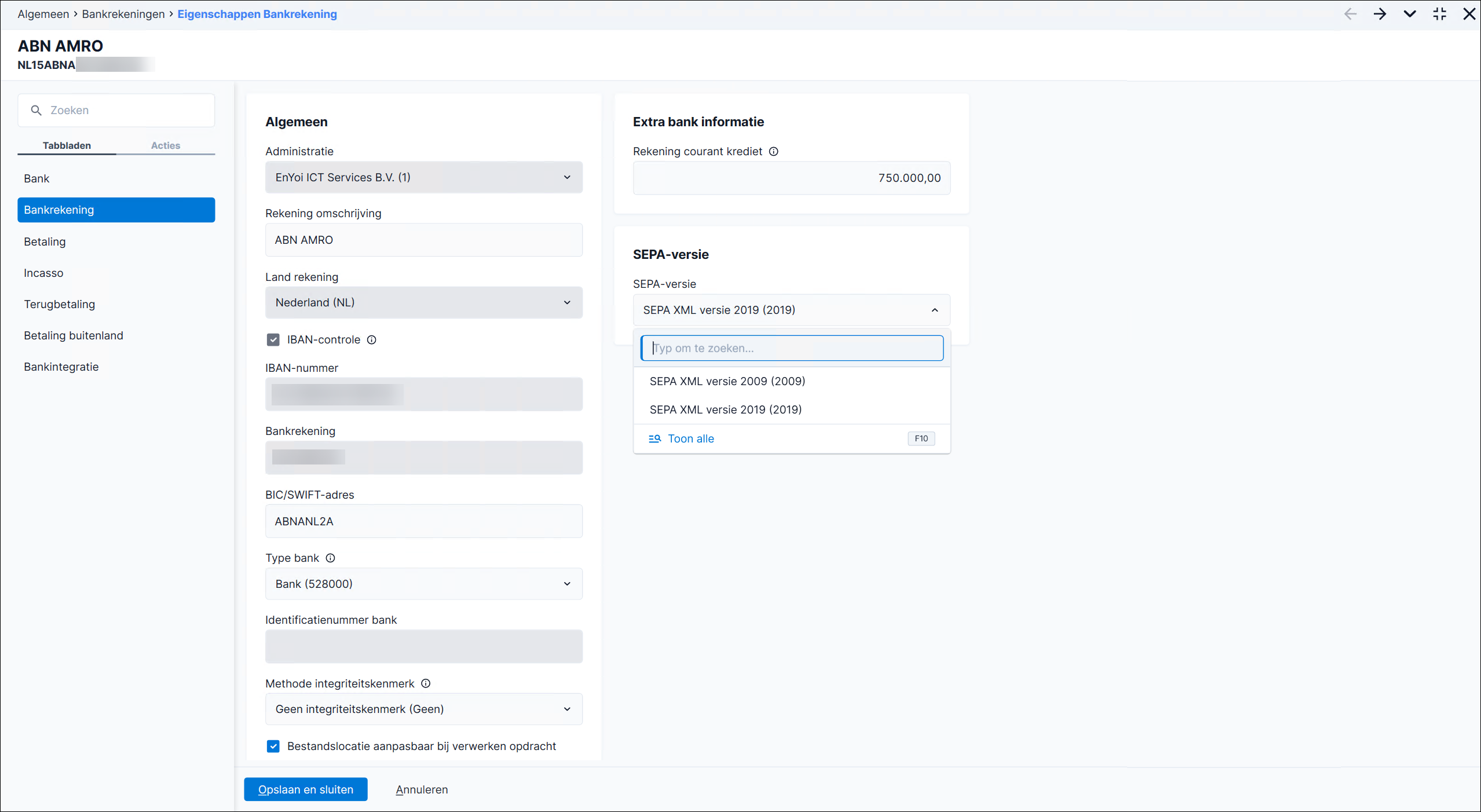
Task: Show info for Methode integriteitskenmerk
Action: pyautogui.click(x=426, y=683)
